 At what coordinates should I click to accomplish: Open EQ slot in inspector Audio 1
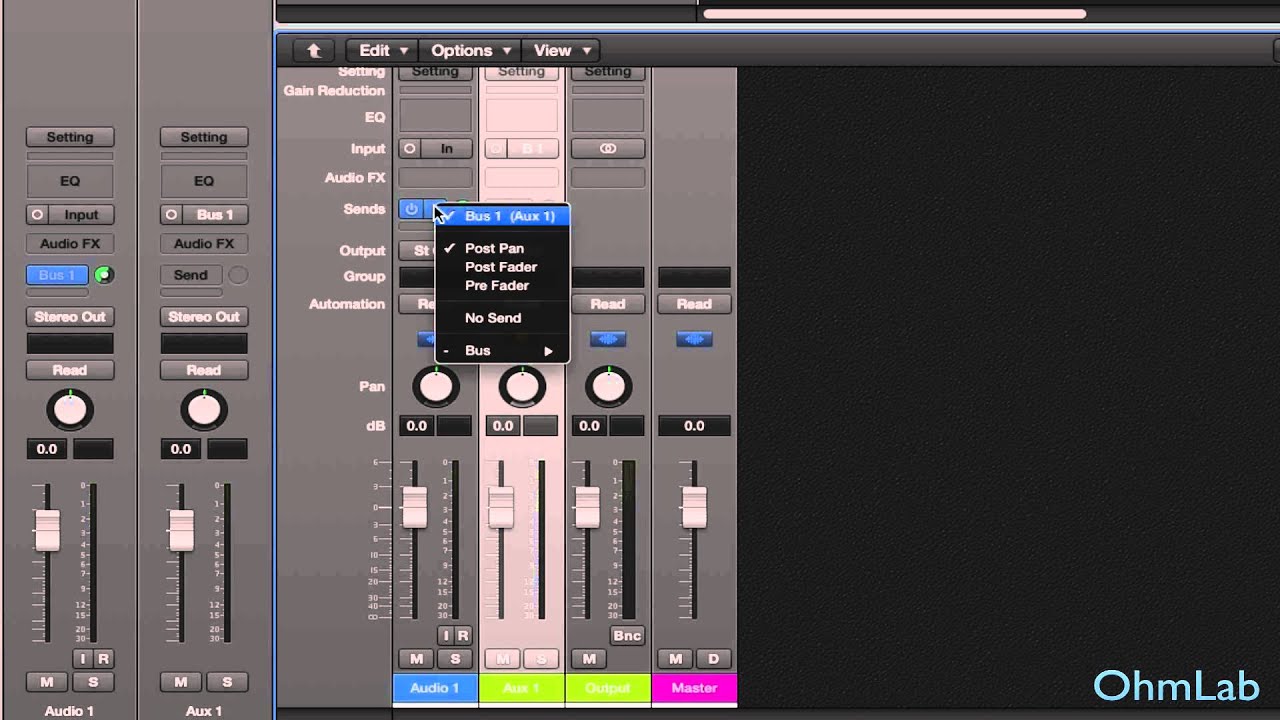point(70,181)
